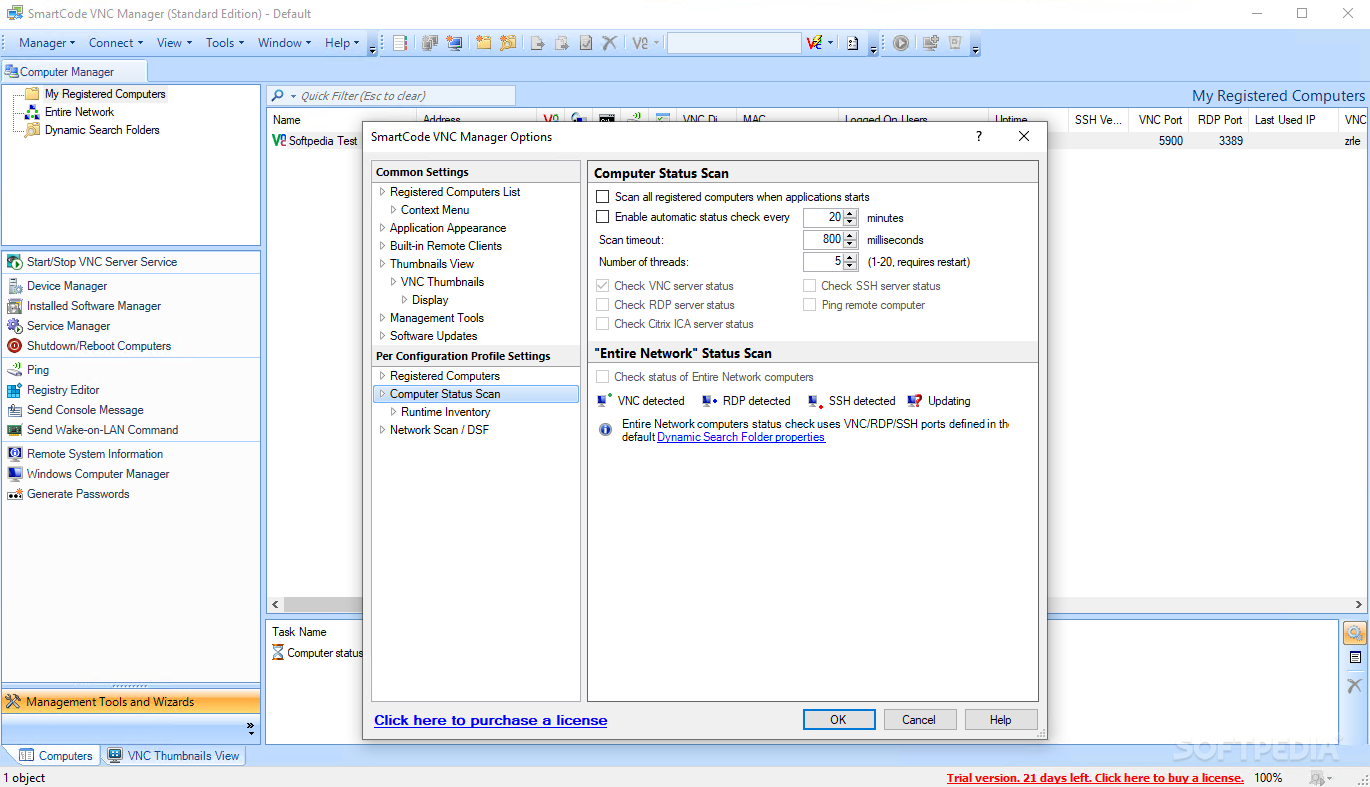Toggle Check Citrix ICA server status checkbox
1370x787 pixels.
tap(602, 324)
